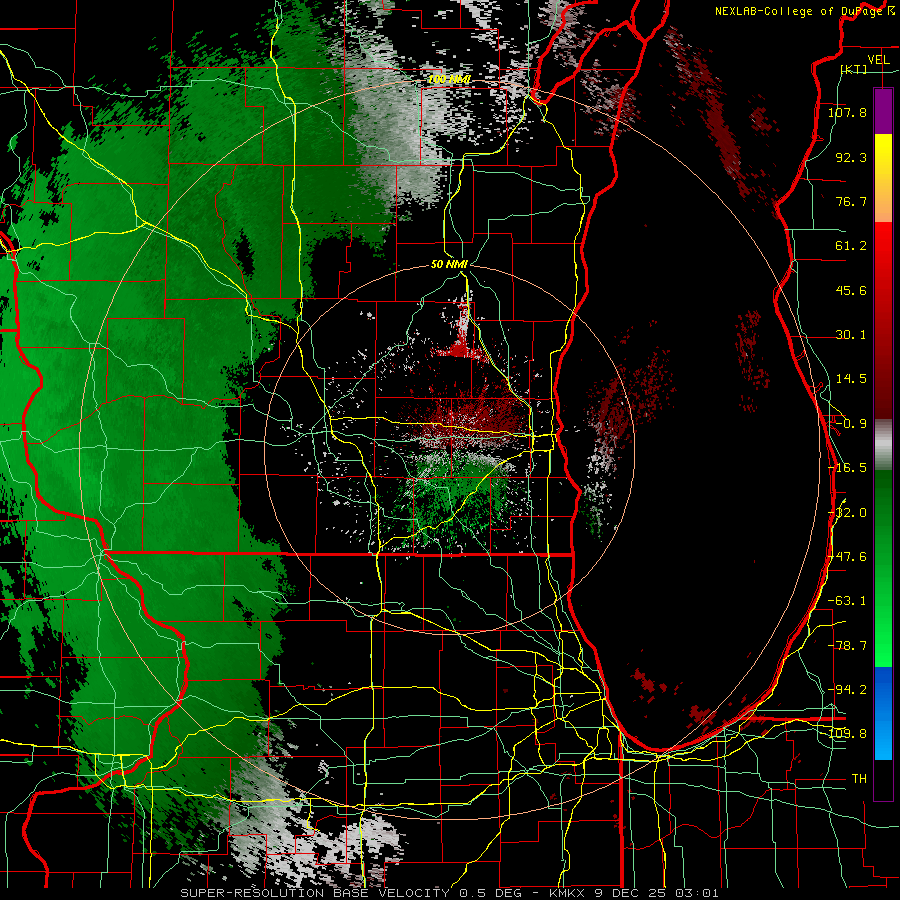Click the -94.2 legend value
Viewport: 900px width, 900px height.
click(847, 689)
